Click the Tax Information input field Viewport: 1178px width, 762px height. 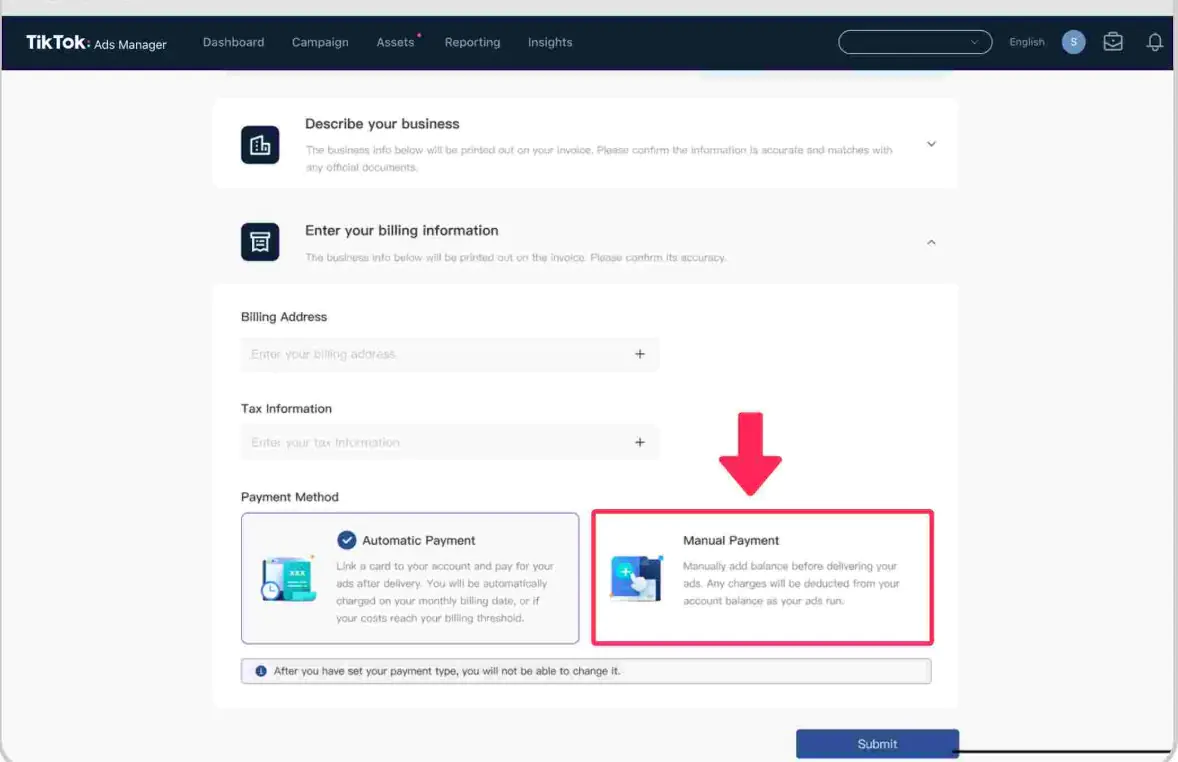click(x=449, y=443)
